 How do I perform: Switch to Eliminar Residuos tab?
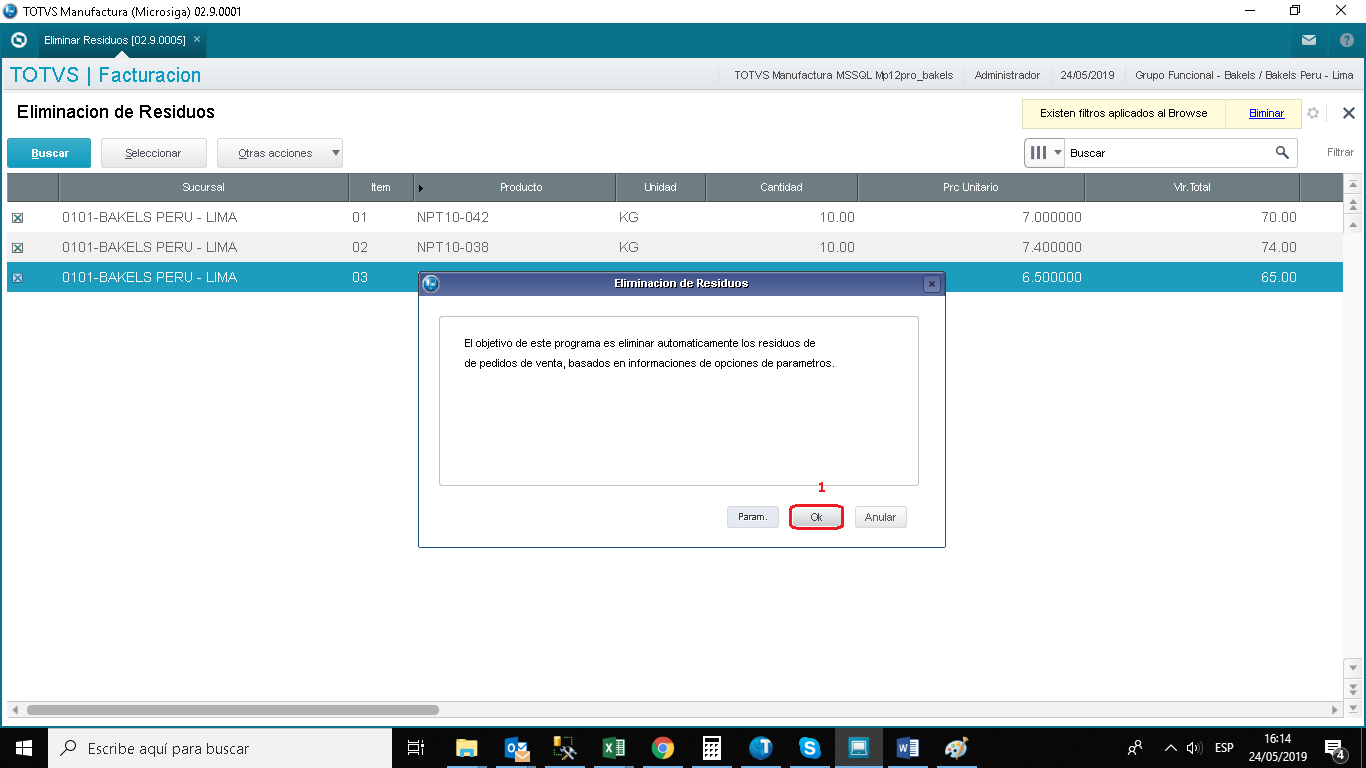click(x=114, y=40)
